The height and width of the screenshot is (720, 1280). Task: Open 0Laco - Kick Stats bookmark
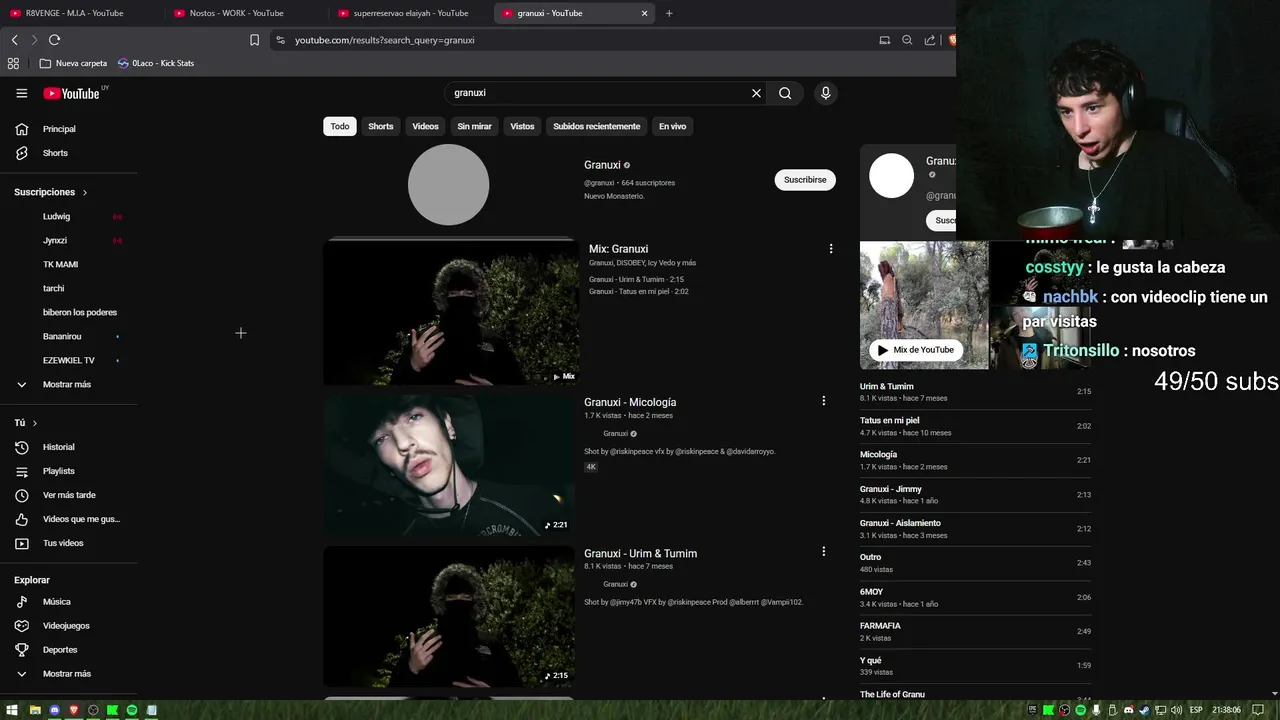pyautogui.click(x=155, y=63)
